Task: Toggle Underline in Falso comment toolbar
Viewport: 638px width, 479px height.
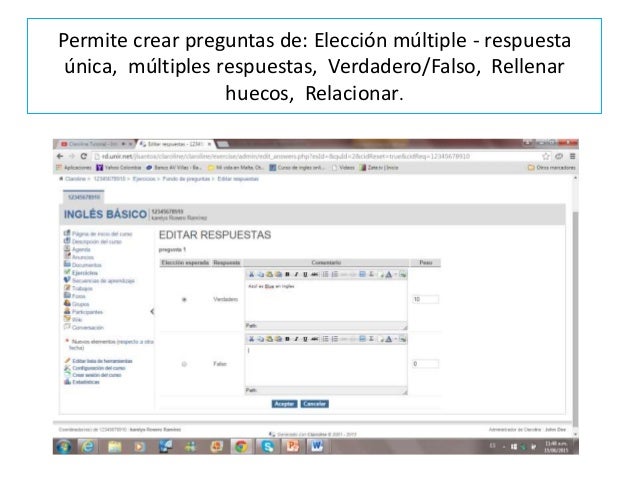Action: pos(305,339)
